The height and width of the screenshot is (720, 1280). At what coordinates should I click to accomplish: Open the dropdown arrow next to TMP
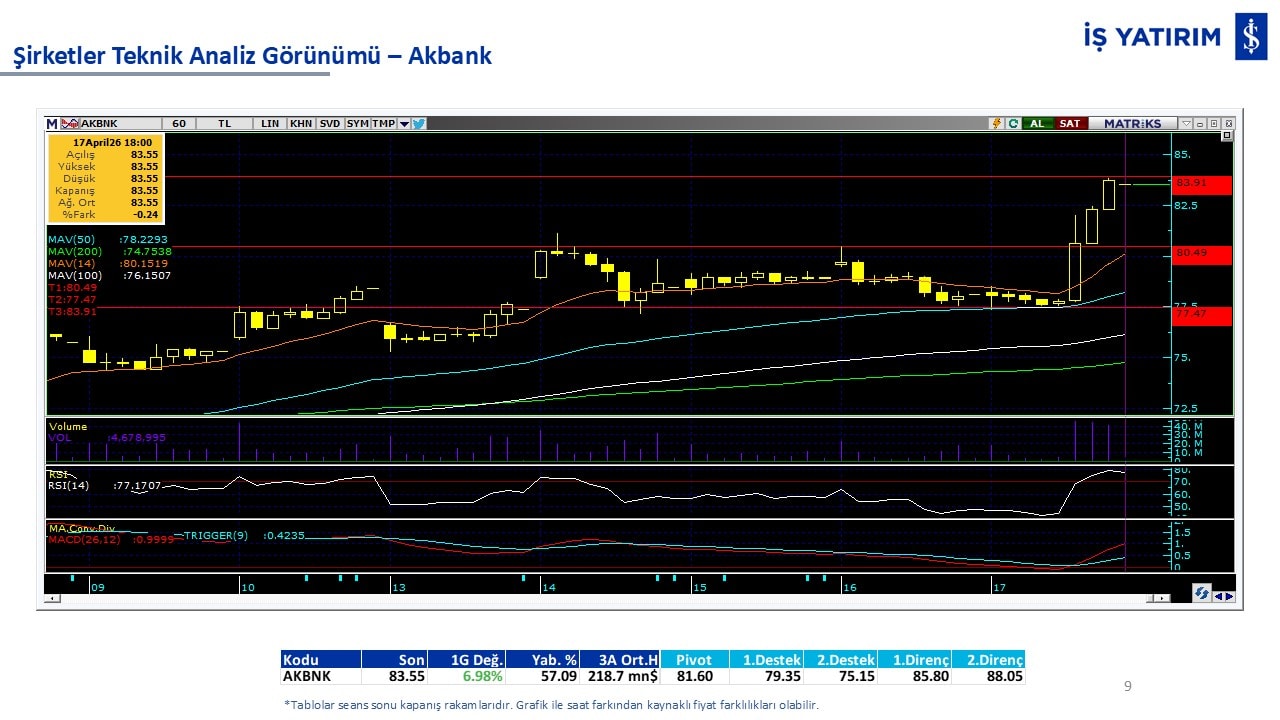tap(404, 124)
